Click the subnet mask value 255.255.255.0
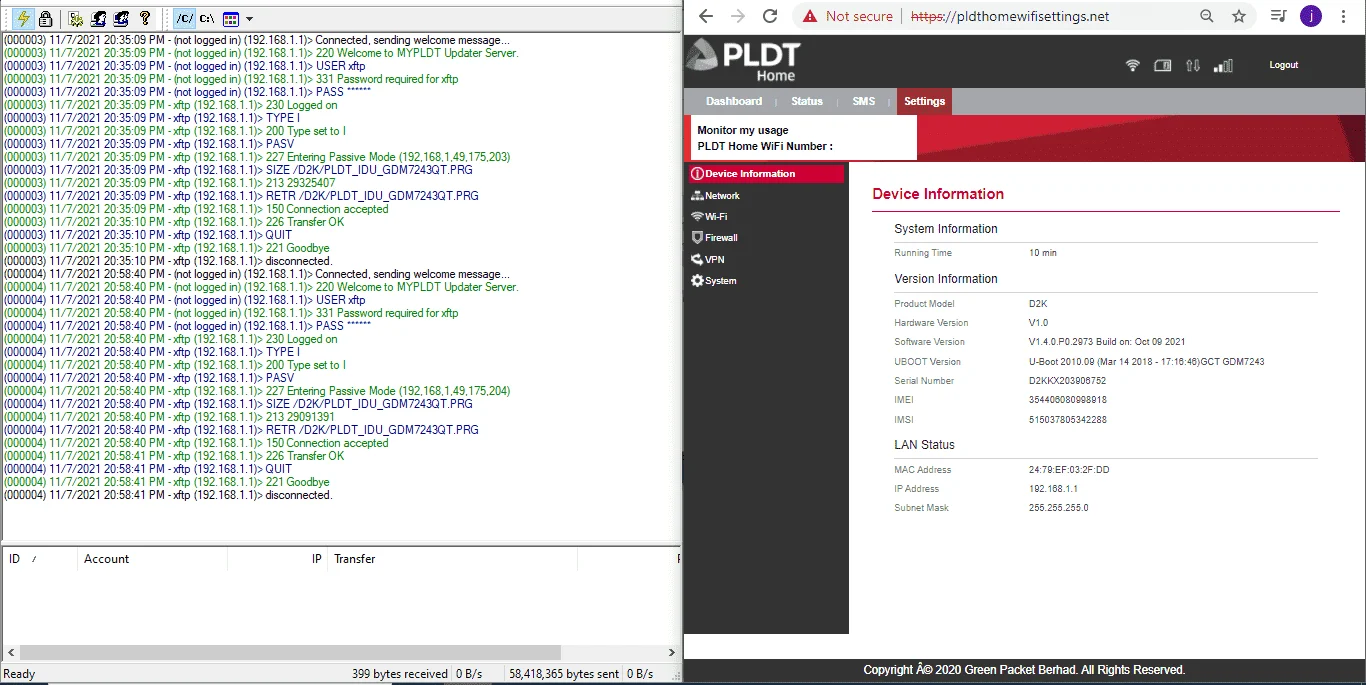1366x685 pixels. 1059,508
